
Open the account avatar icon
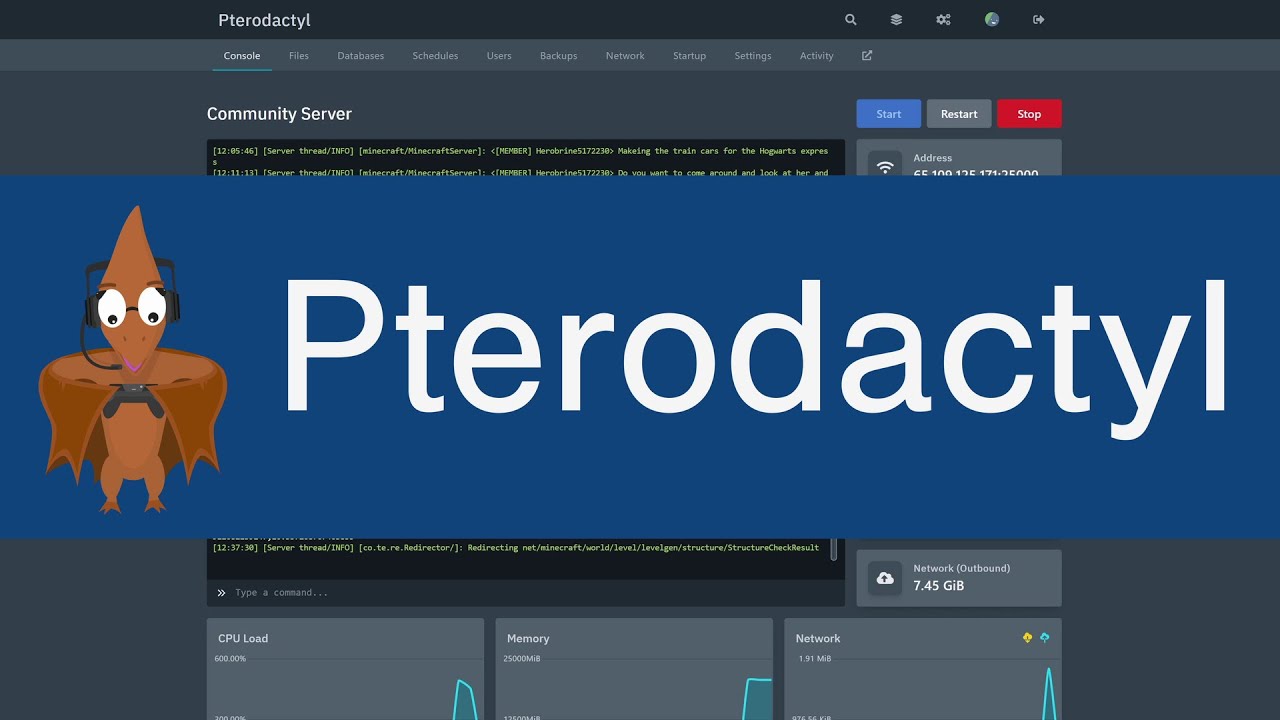coord(992,20)
